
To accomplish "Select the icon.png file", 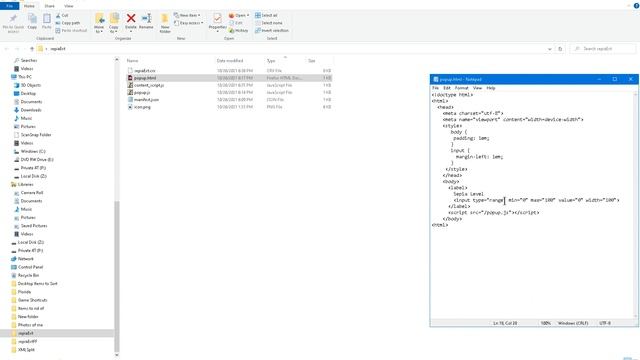I will (x=142, y=107).
